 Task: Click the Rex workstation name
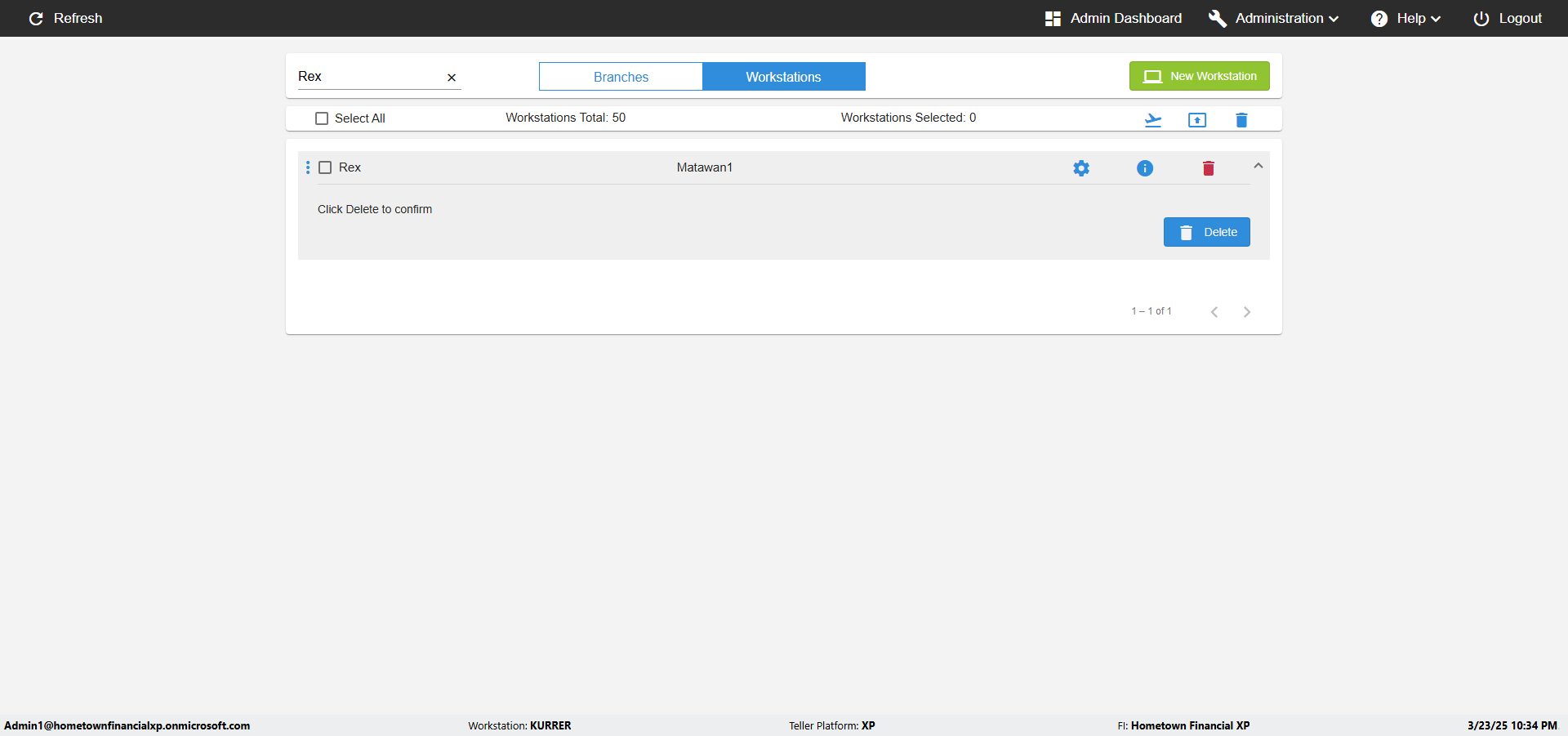(350, 167)
